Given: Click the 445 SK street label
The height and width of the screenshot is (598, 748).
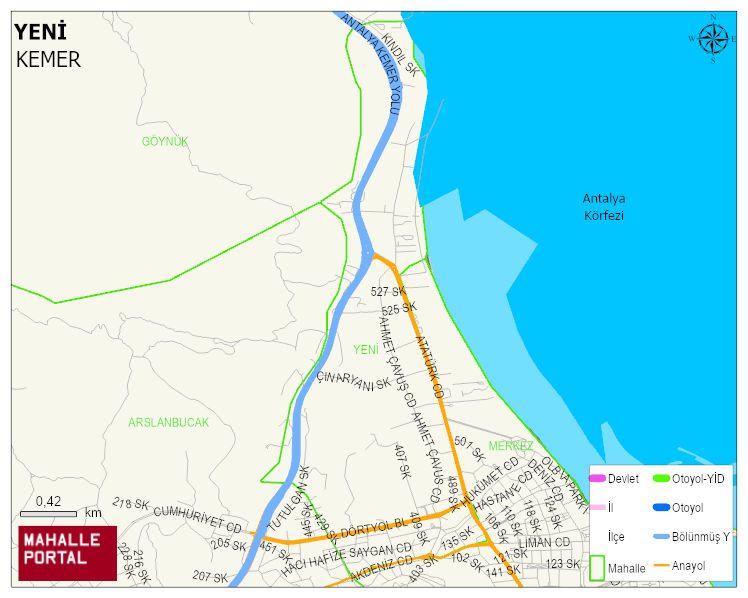Looking at the screenshot, I should tap(307, 522).
